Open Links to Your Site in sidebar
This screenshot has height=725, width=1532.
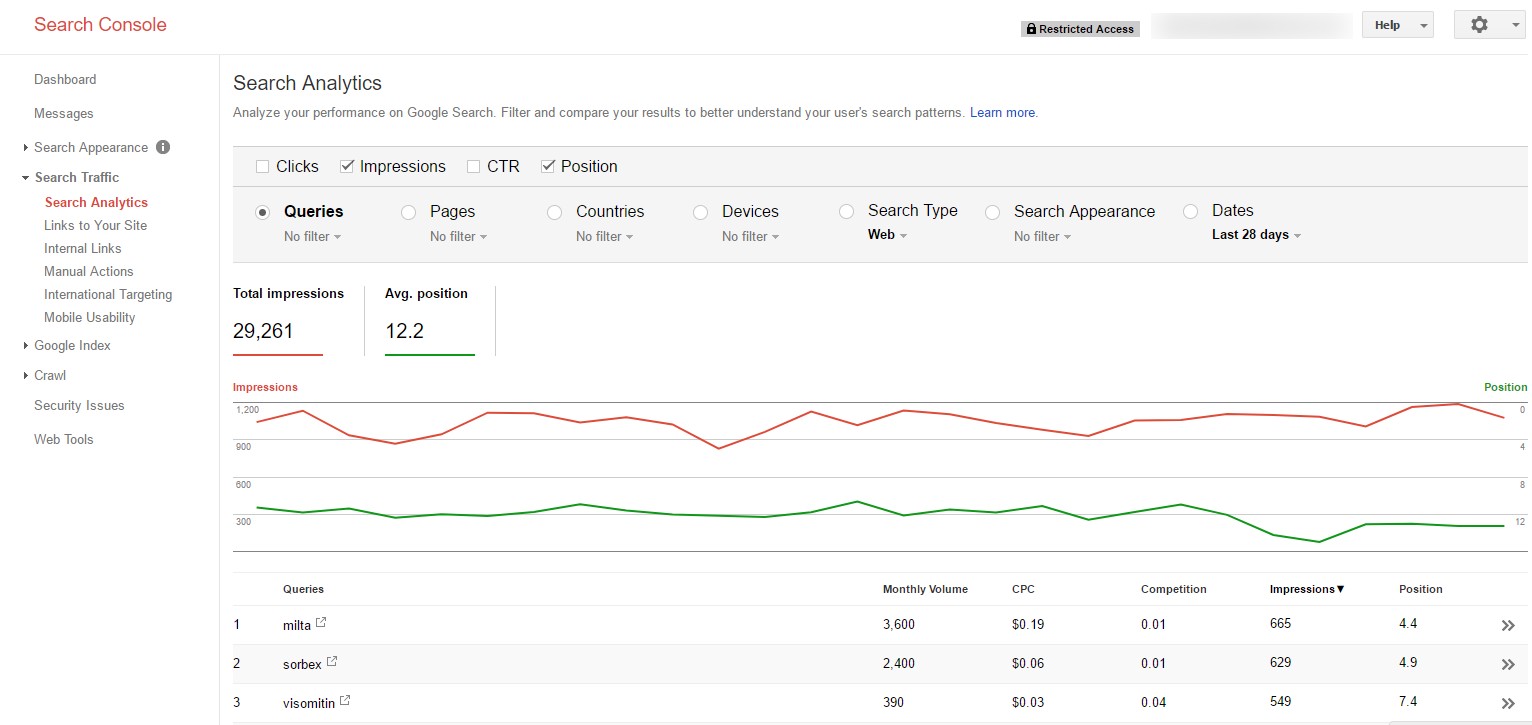95,225
